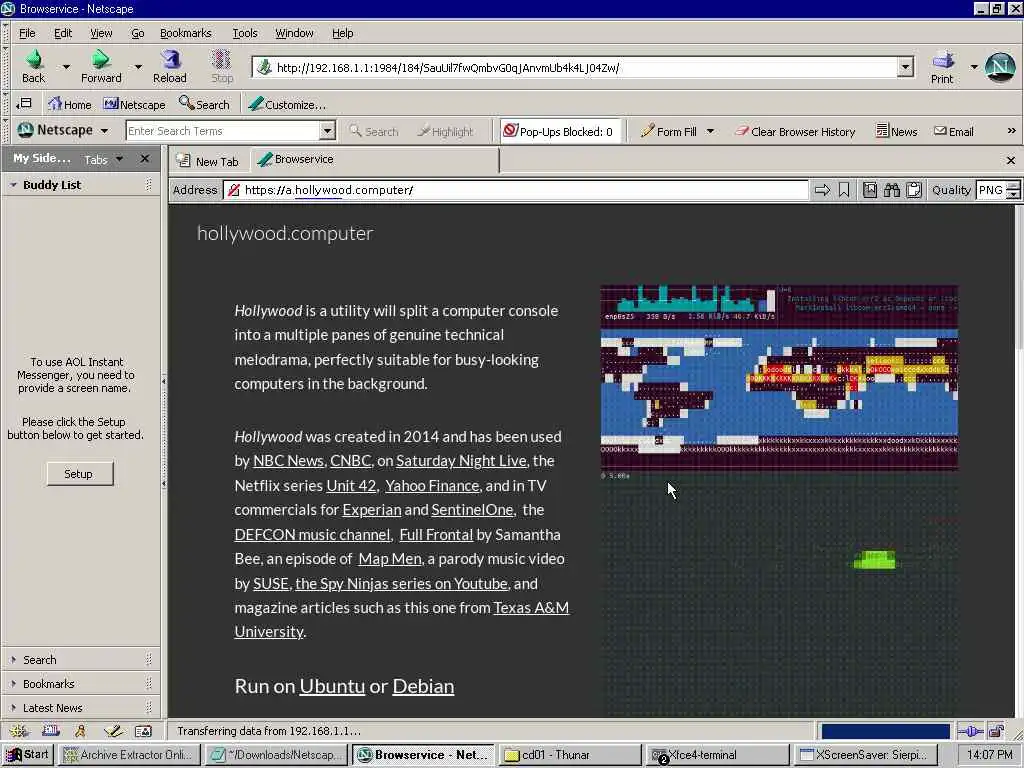The width and height of the screenshot is (1024, 768).
Task: Click the bookmarks page icon in Browservice bar
Action: click(x=870, y=190)
